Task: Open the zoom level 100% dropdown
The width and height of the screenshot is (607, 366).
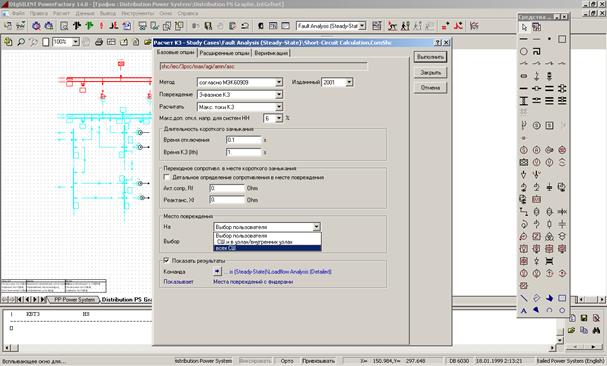Action: point(76,41)
